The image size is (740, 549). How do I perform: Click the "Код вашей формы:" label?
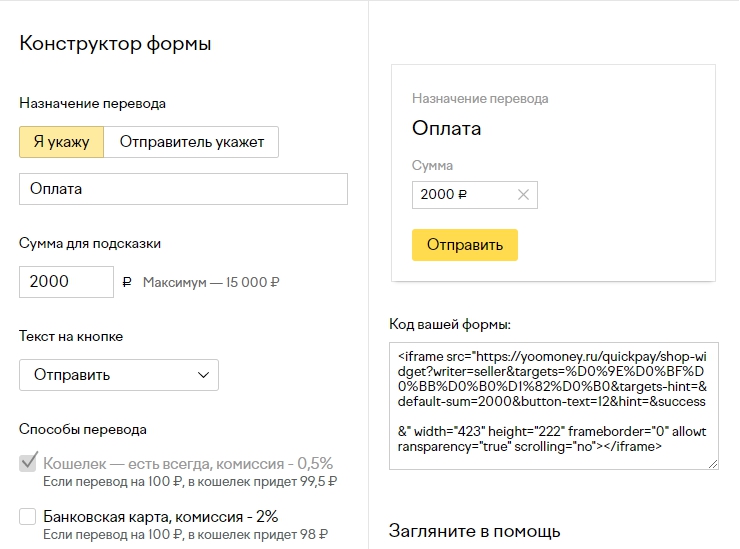point(449,324)
